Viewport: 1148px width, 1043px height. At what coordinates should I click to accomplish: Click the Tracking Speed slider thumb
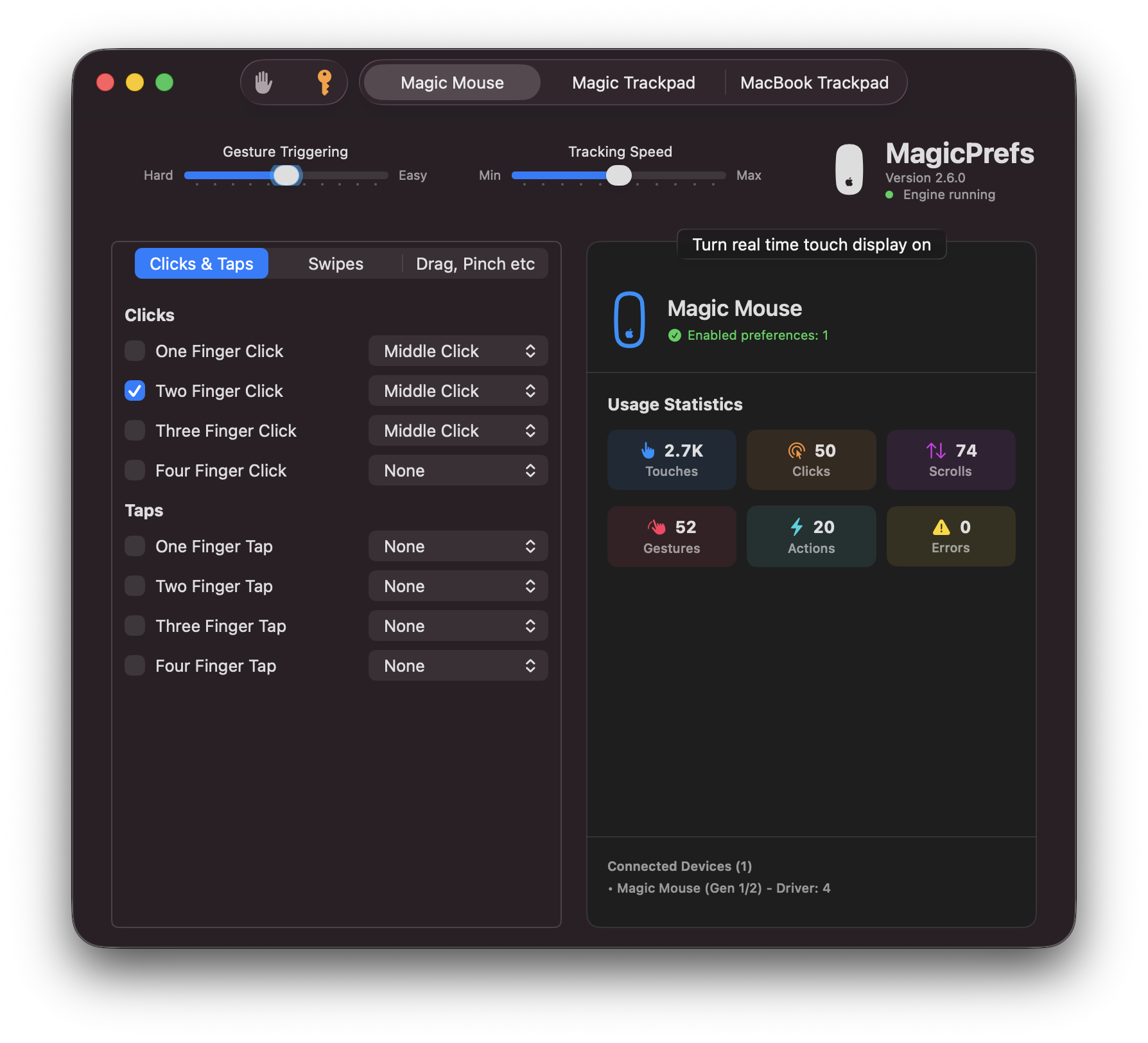pyautogui.click(x=619, y=175)
